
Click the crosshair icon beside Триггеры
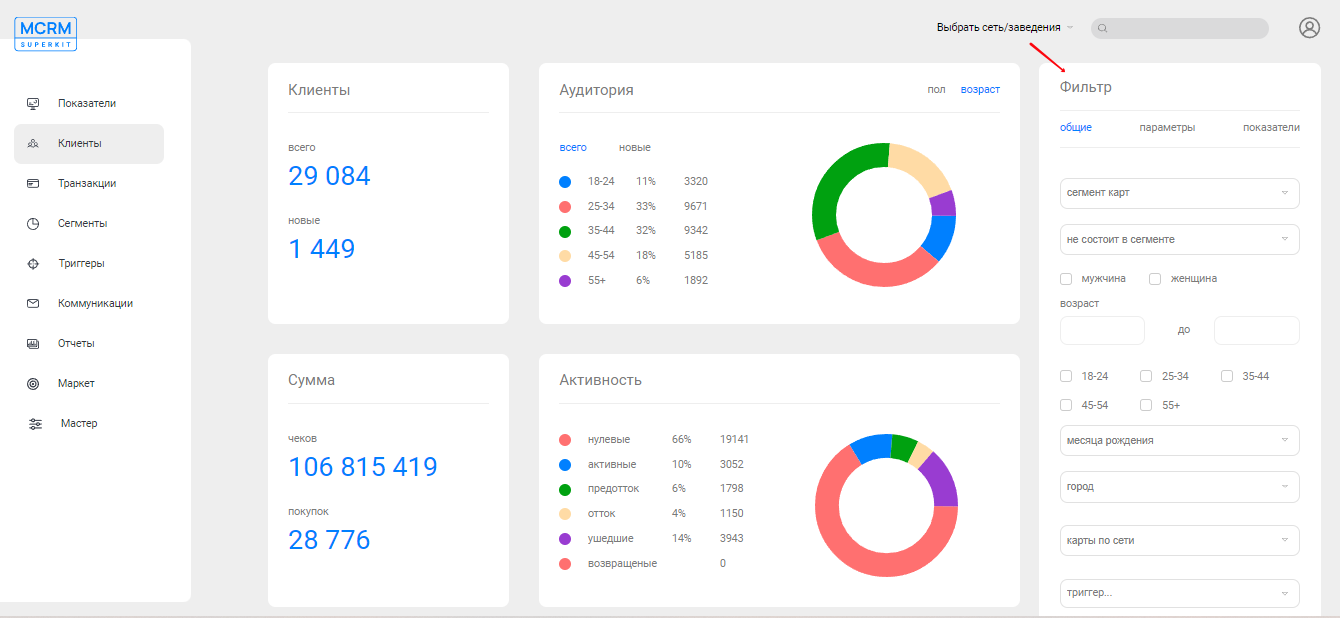[x=33, y=263]
